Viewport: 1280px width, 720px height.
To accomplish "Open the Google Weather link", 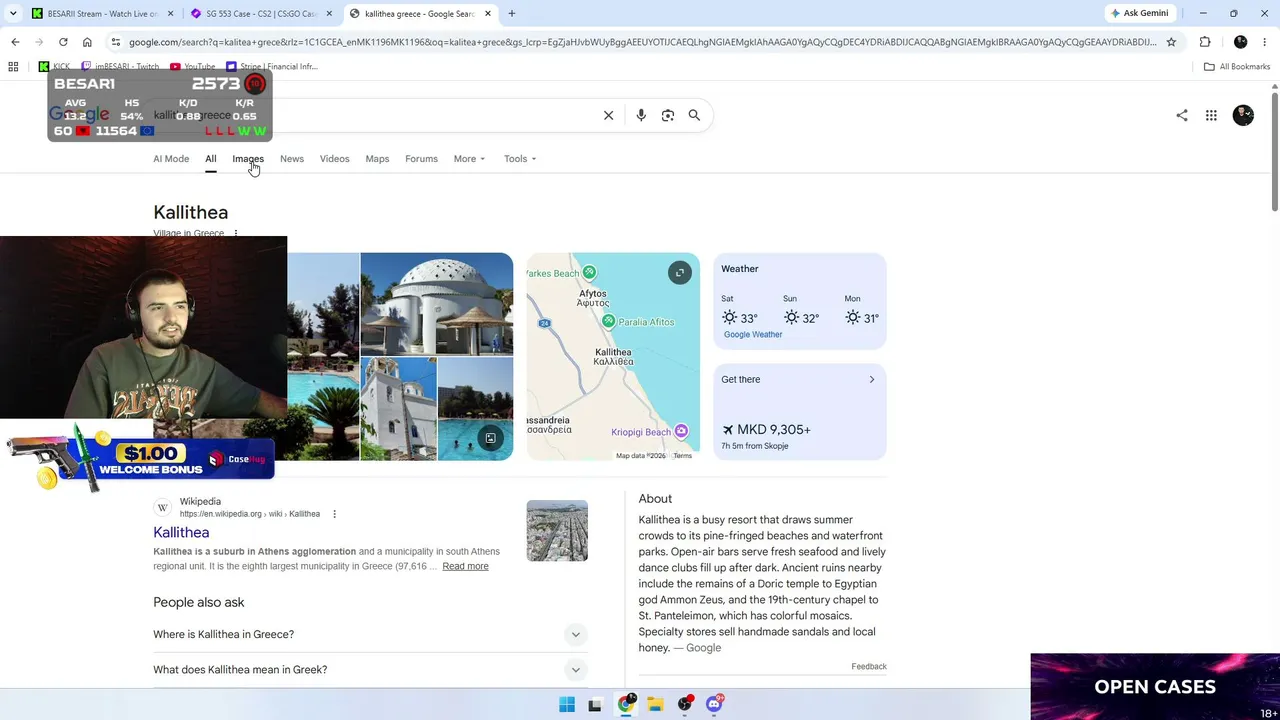I will tap(753, 335).
